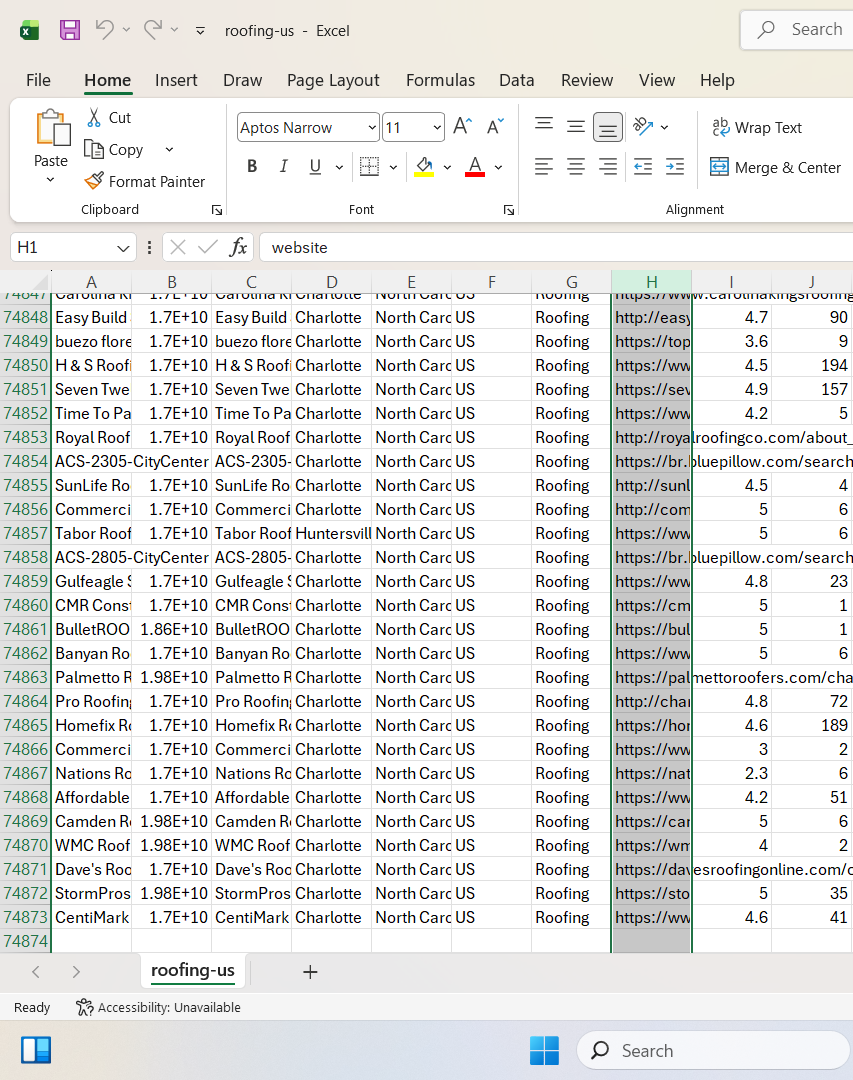Apply red Font Color

(x=475, y=166)
